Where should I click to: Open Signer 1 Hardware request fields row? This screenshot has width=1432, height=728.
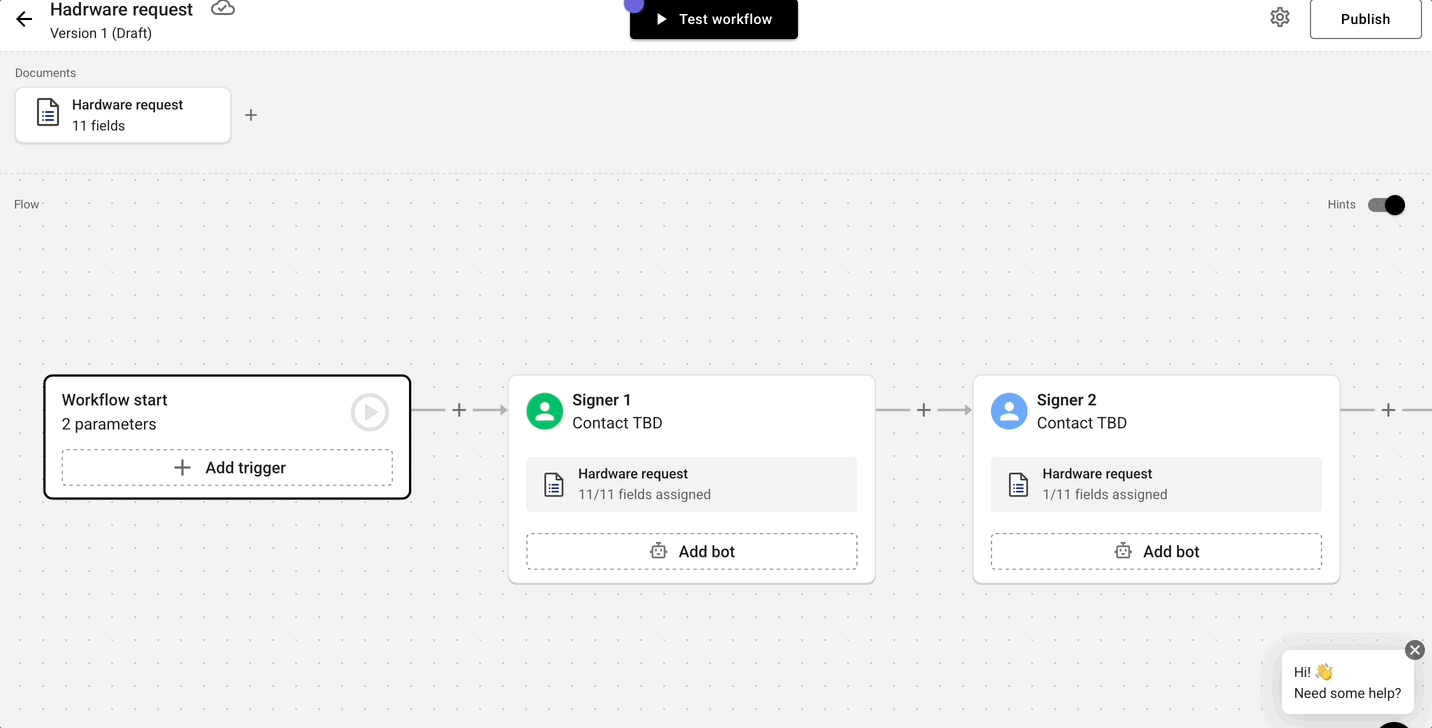coord(692,484)
